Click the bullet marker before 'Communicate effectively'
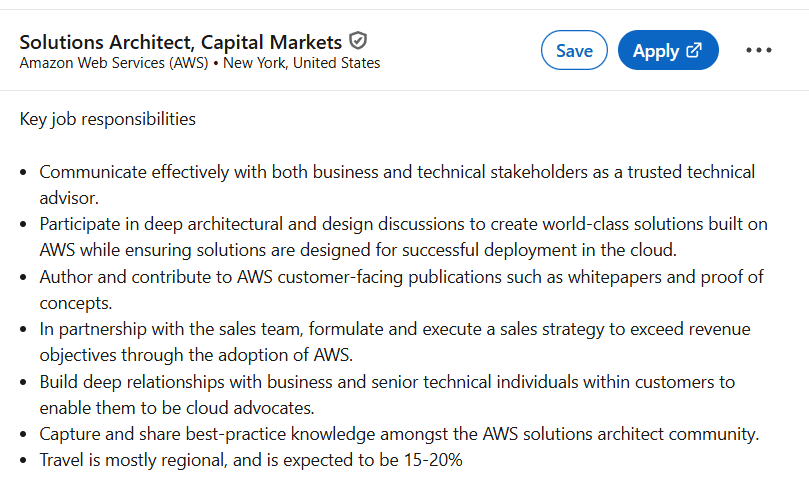Image resolution: width=809 pixels, height=495 pixels. pyautogui.click(x=25, y=173)
